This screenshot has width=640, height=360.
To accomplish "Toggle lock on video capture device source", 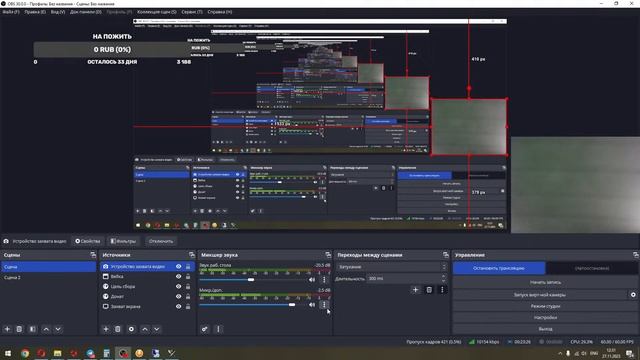I will (x=188, y=267).
